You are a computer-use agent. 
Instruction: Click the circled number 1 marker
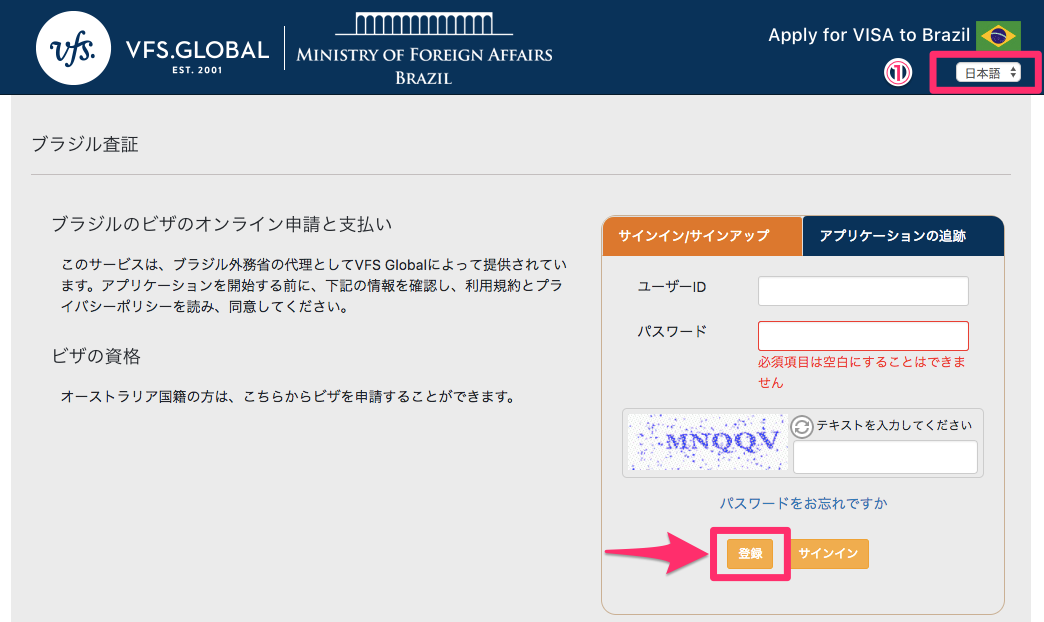coord(898,72)
